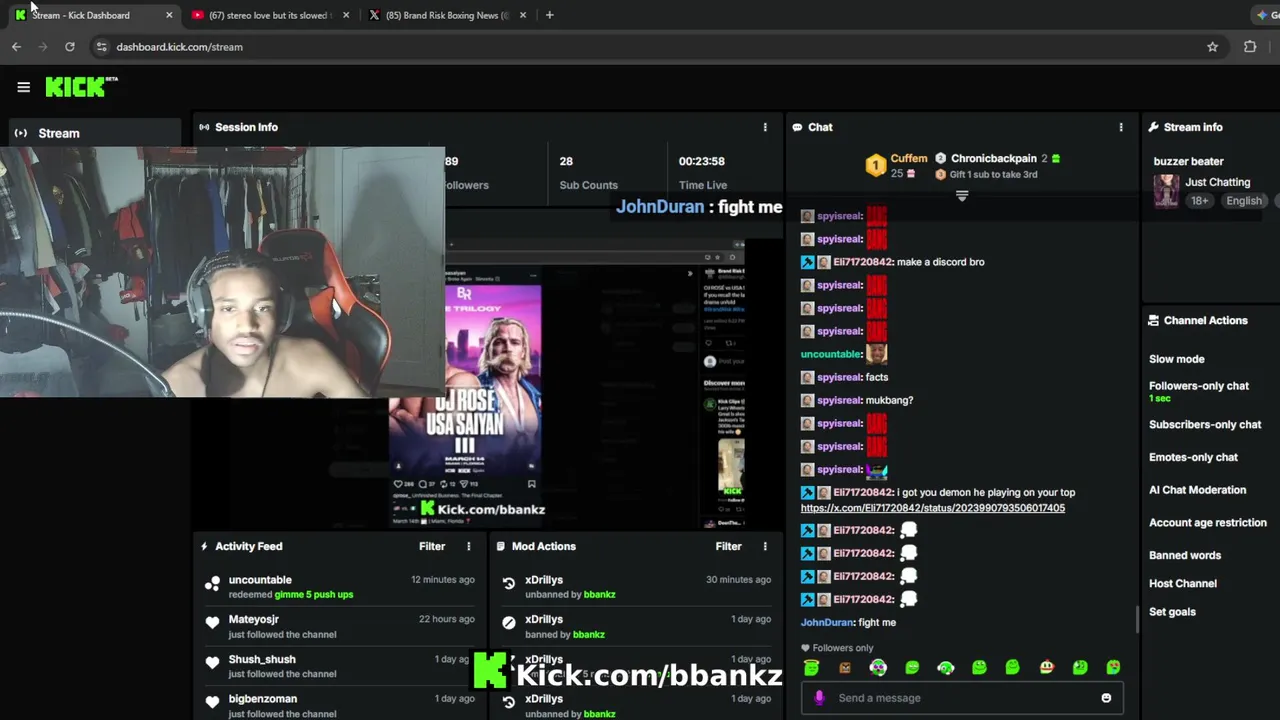Open Banned words action
Image resolution: width=1280 pixels, height=720 pixels.
click(x=1185, y=555)
